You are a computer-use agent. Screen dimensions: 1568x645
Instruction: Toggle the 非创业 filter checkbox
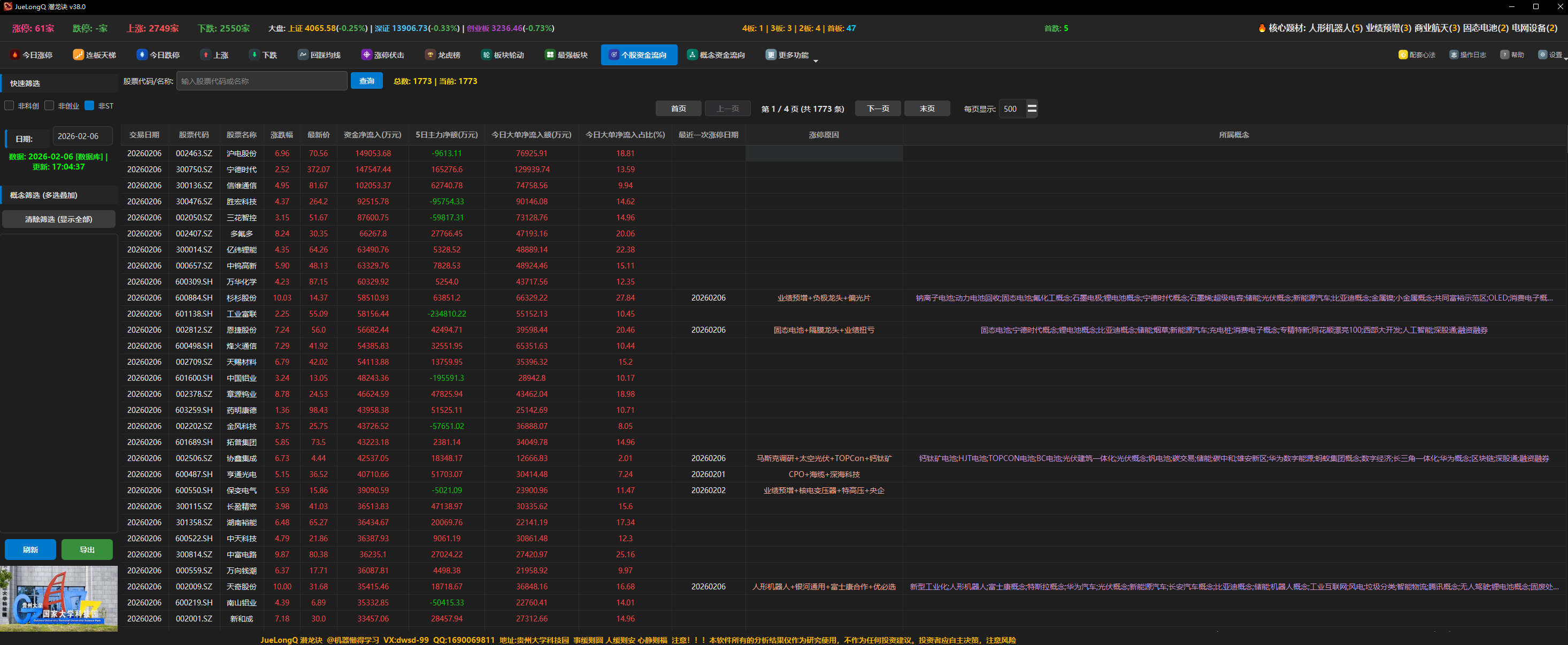[49, 105]
